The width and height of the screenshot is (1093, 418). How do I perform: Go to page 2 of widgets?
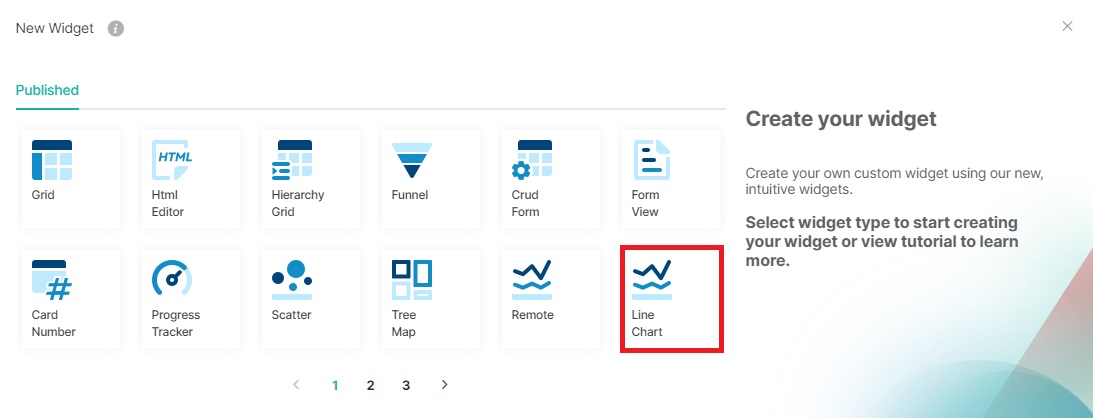tap(371, 385)
